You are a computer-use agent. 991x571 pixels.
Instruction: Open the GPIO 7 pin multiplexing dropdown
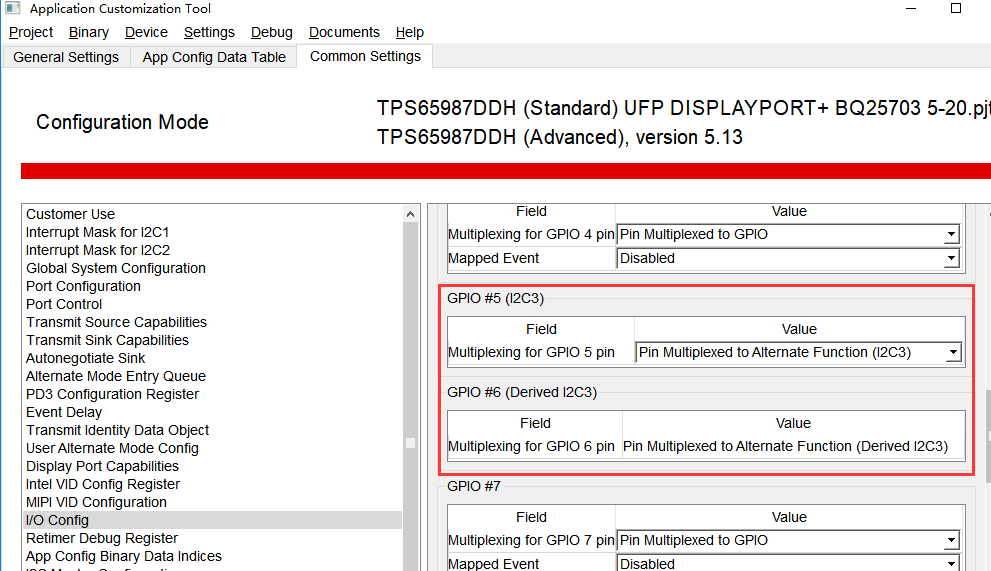pos(788,541)
